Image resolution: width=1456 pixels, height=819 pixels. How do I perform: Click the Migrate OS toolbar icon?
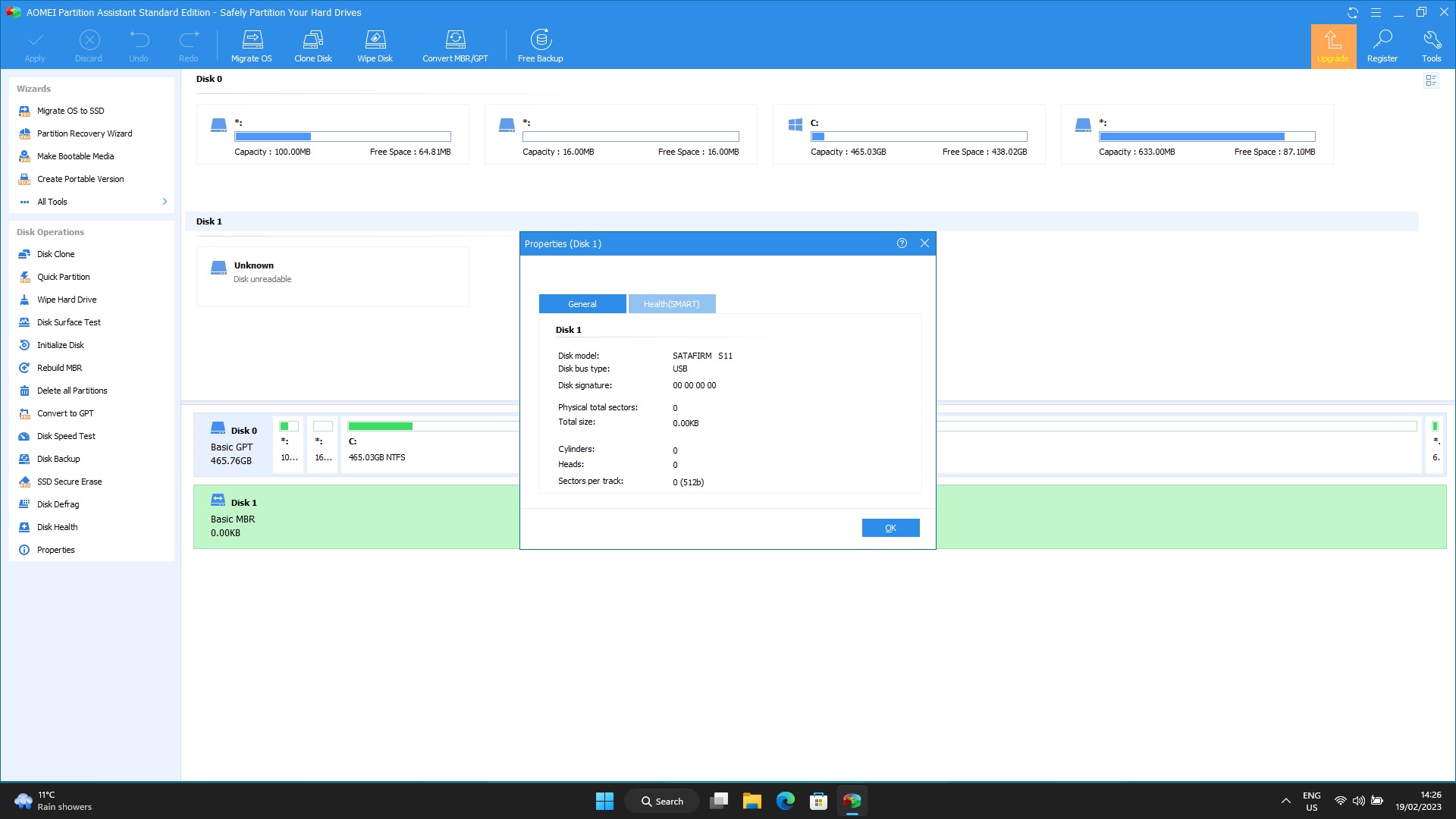(x=252, y=45)
